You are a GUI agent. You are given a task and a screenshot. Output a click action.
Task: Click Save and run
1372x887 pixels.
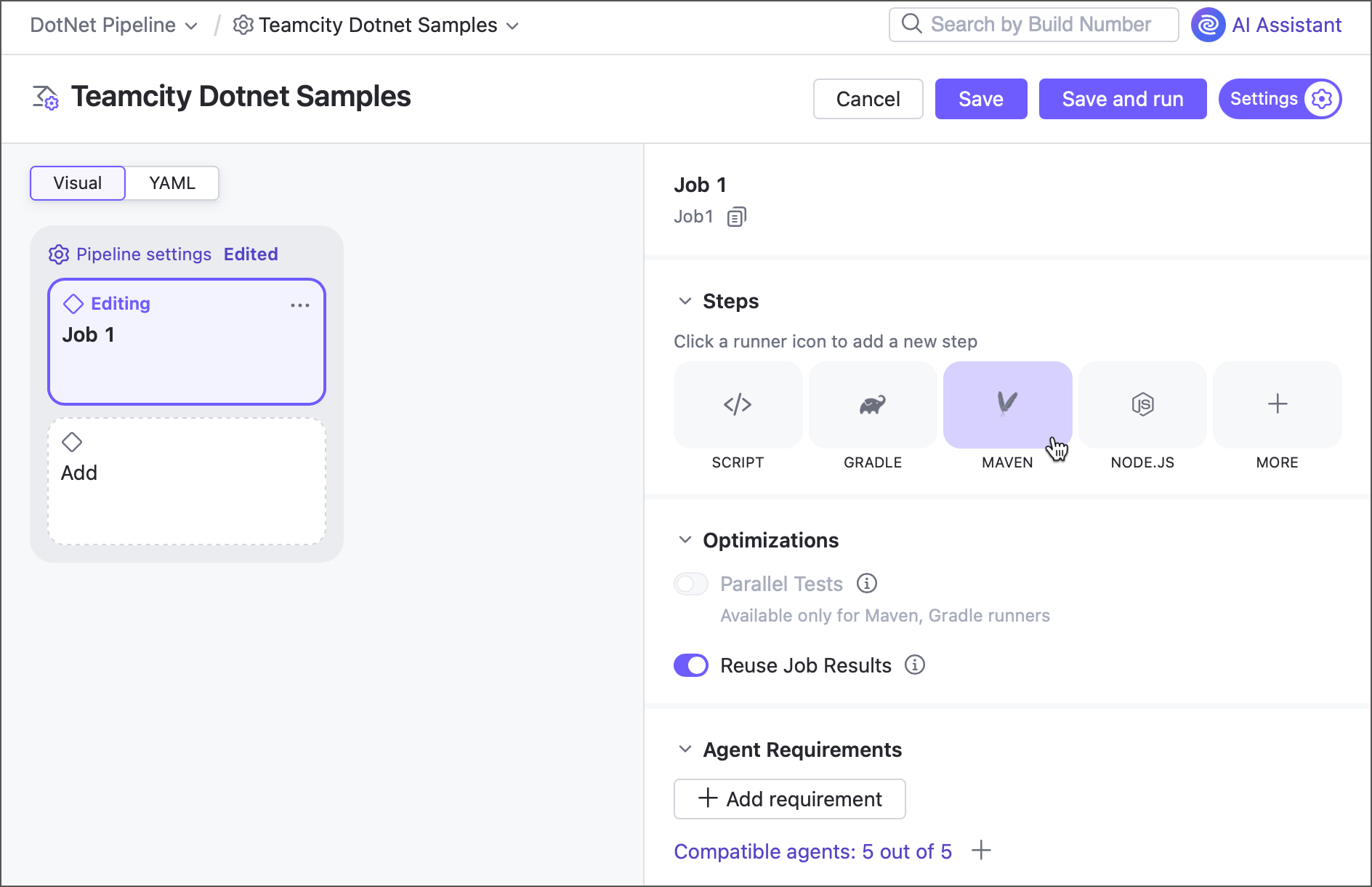pos(1122,98)
